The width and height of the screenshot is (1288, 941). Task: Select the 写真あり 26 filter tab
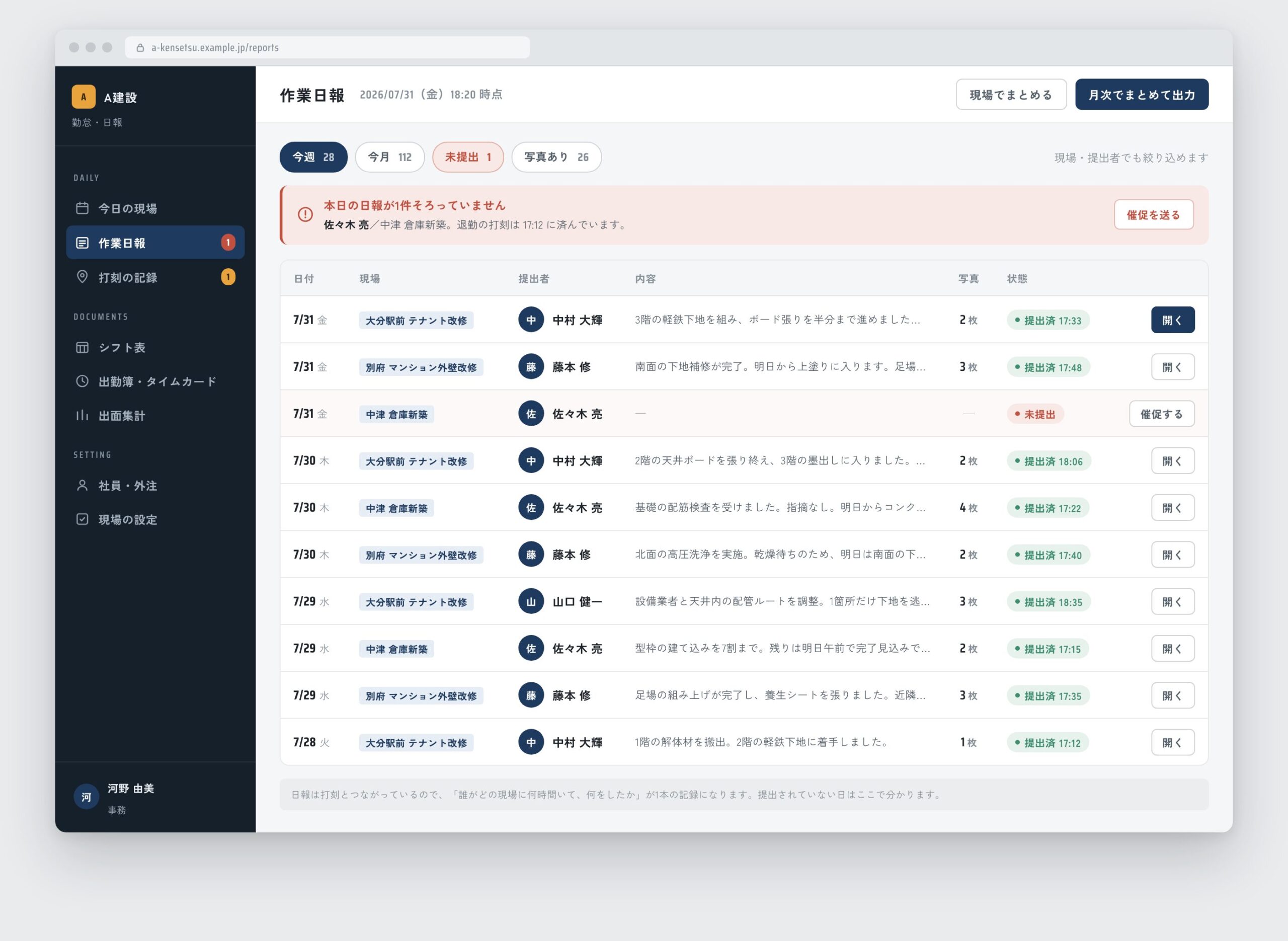556,157
